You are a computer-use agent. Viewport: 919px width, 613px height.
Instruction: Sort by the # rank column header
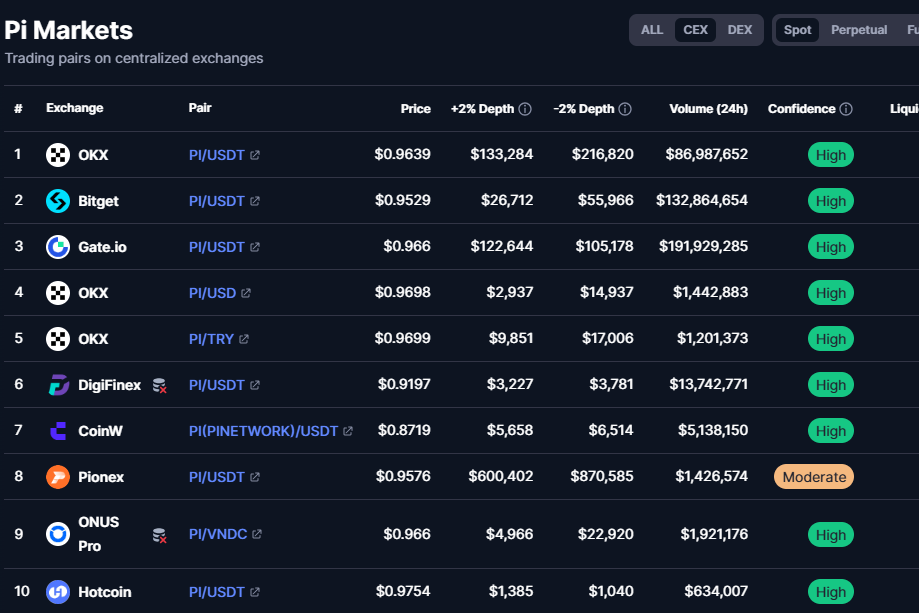[x=18, y=108]
